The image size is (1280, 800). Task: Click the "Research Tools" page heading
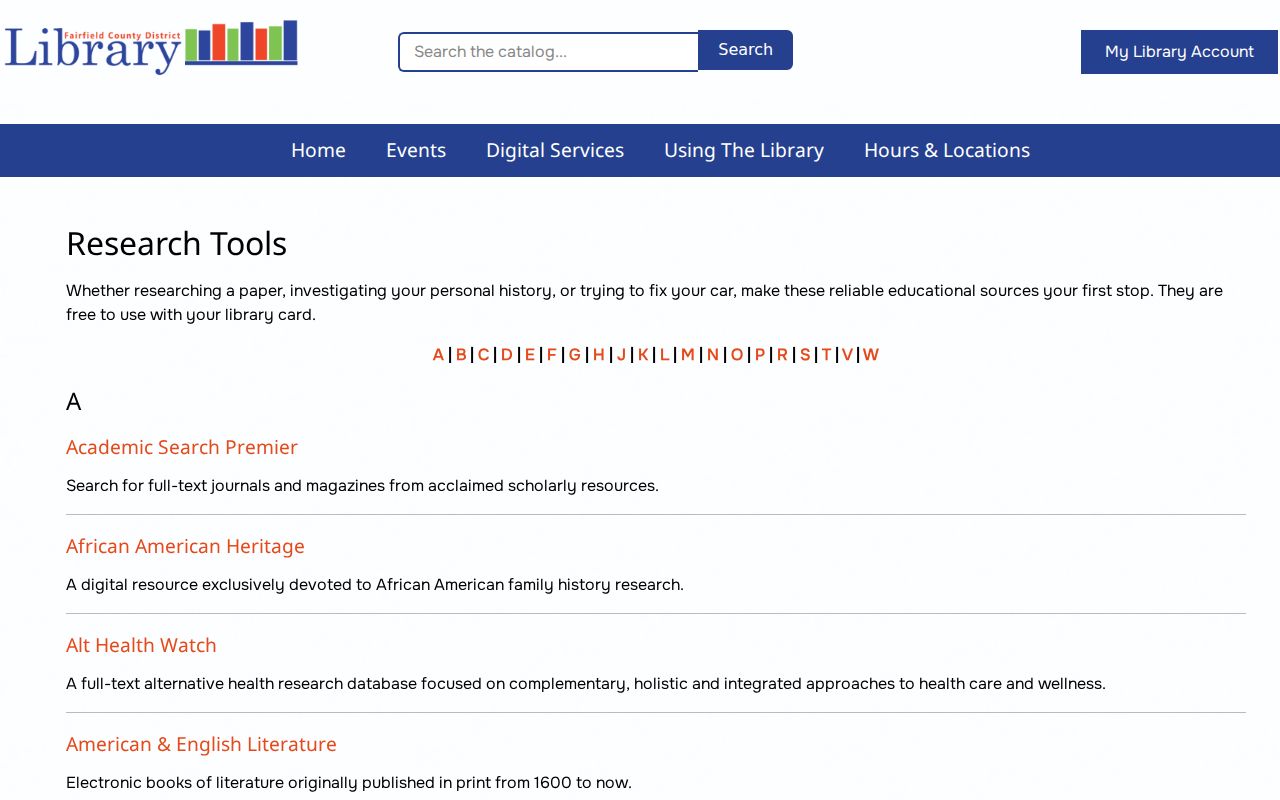point(177,244)
